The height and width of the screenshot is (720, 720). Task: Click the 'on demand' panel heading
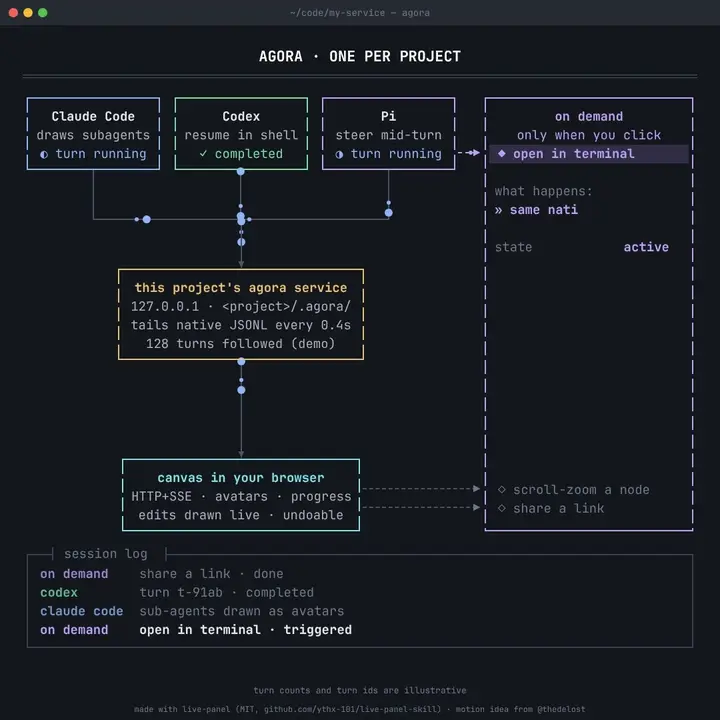tap(589, 116)
